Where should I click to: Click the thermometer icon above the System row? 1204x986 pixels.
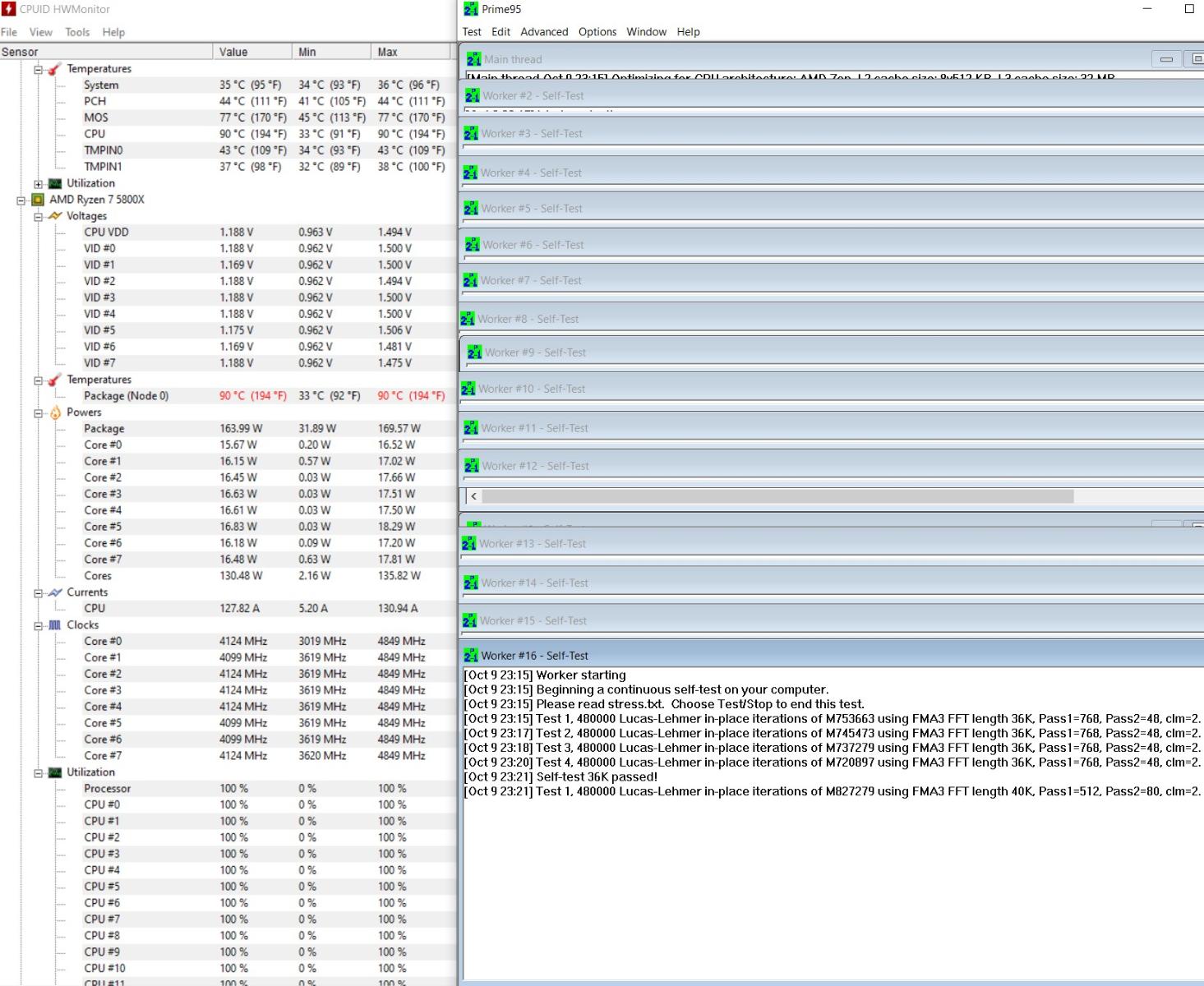point(55,69)
